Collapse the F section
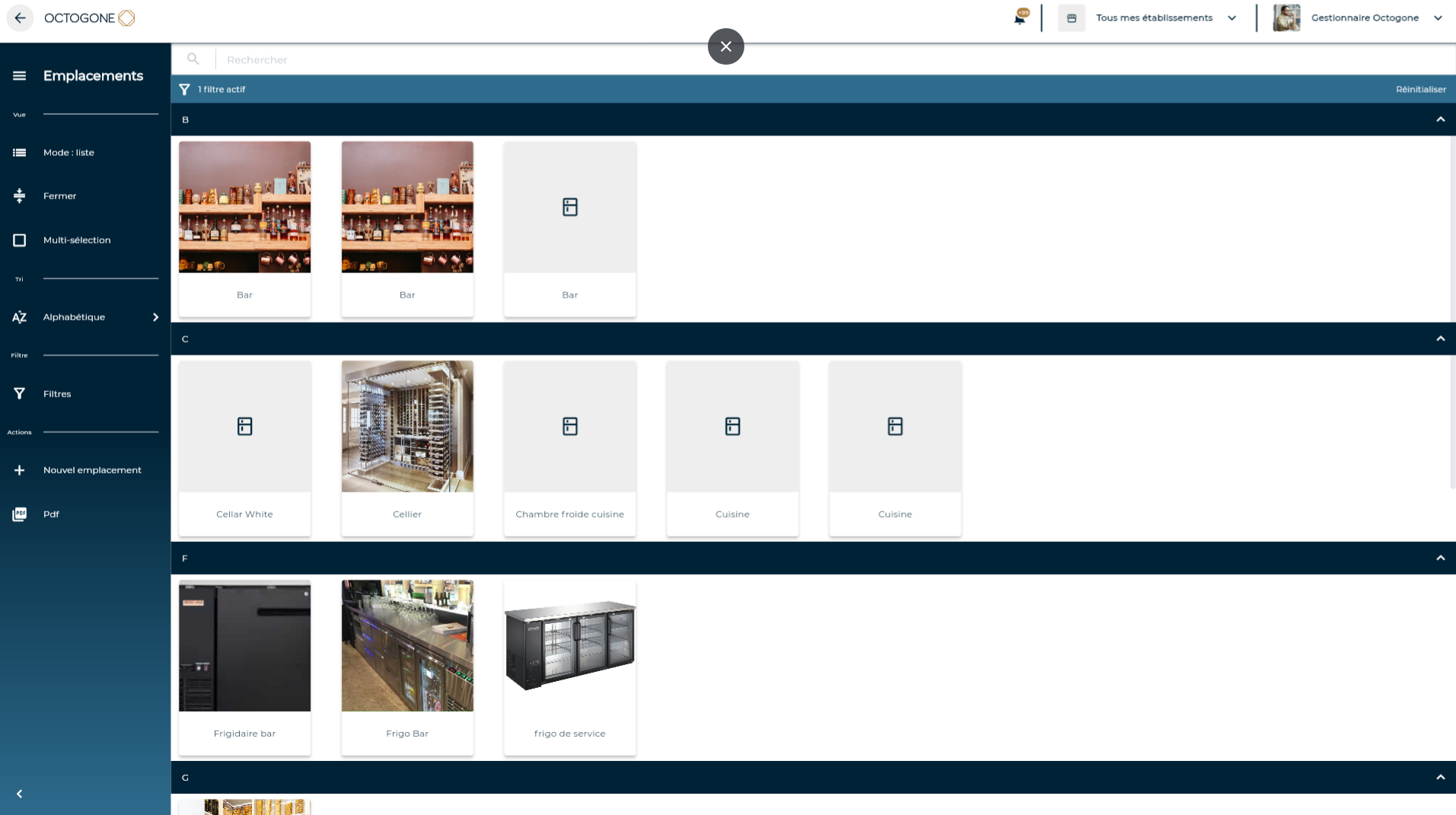Image resolution: width=1456 pixels, height=815 pixels. [1440, 558]
